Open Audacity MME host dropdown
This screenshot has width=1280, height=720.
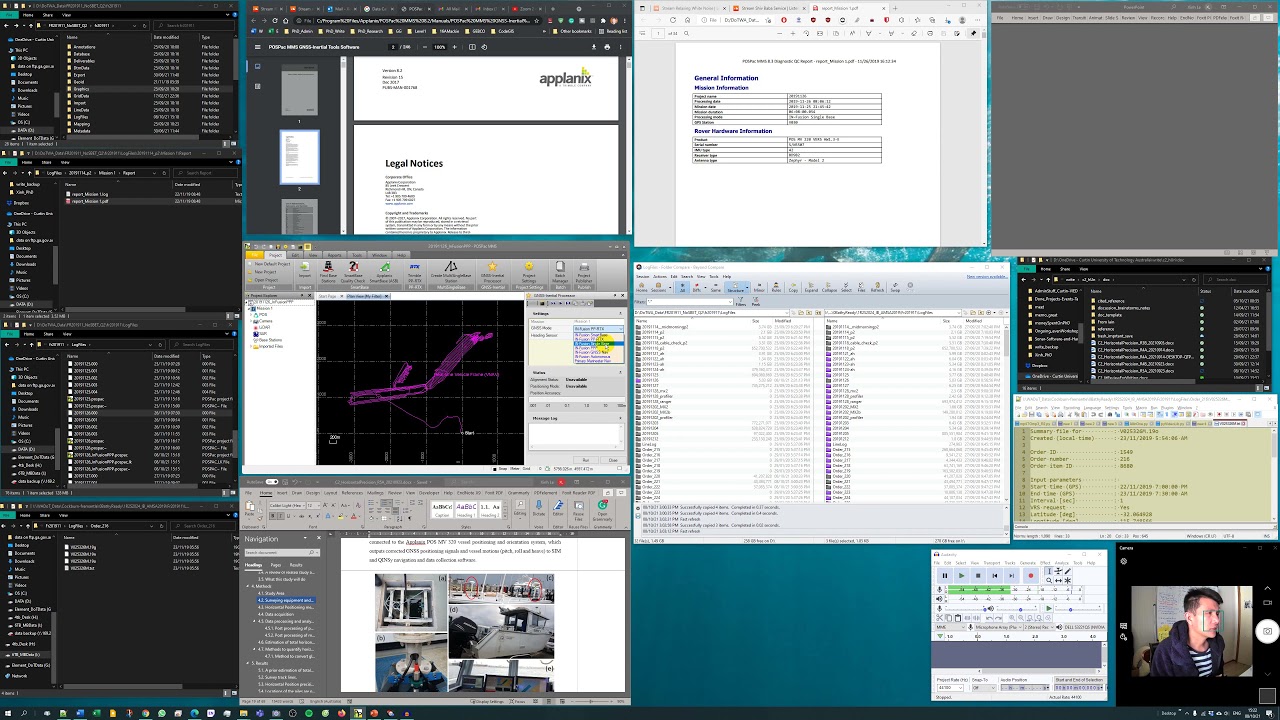tap(950, 627)
